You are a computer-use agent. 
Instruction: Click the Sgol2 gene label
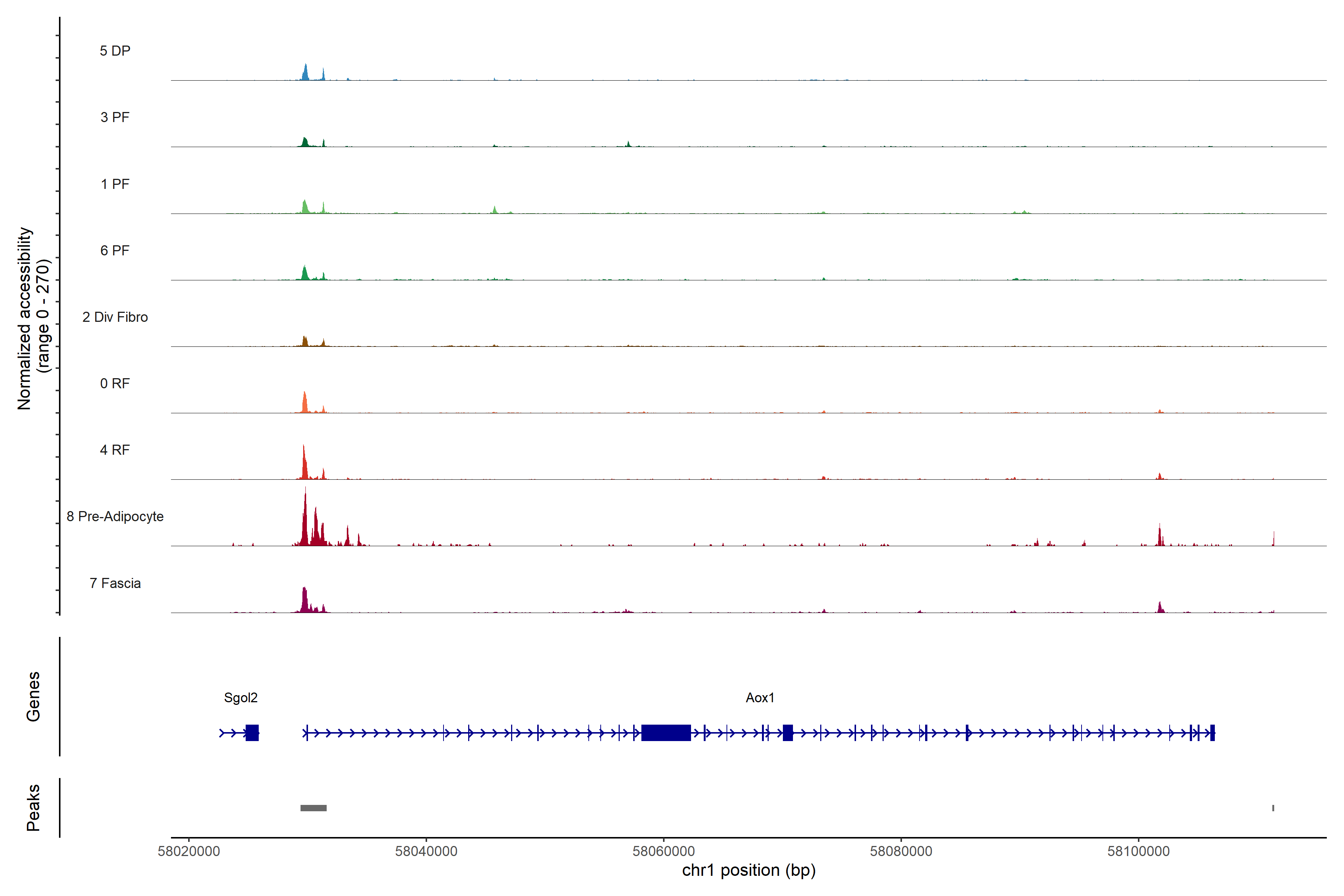click(240, 698)
